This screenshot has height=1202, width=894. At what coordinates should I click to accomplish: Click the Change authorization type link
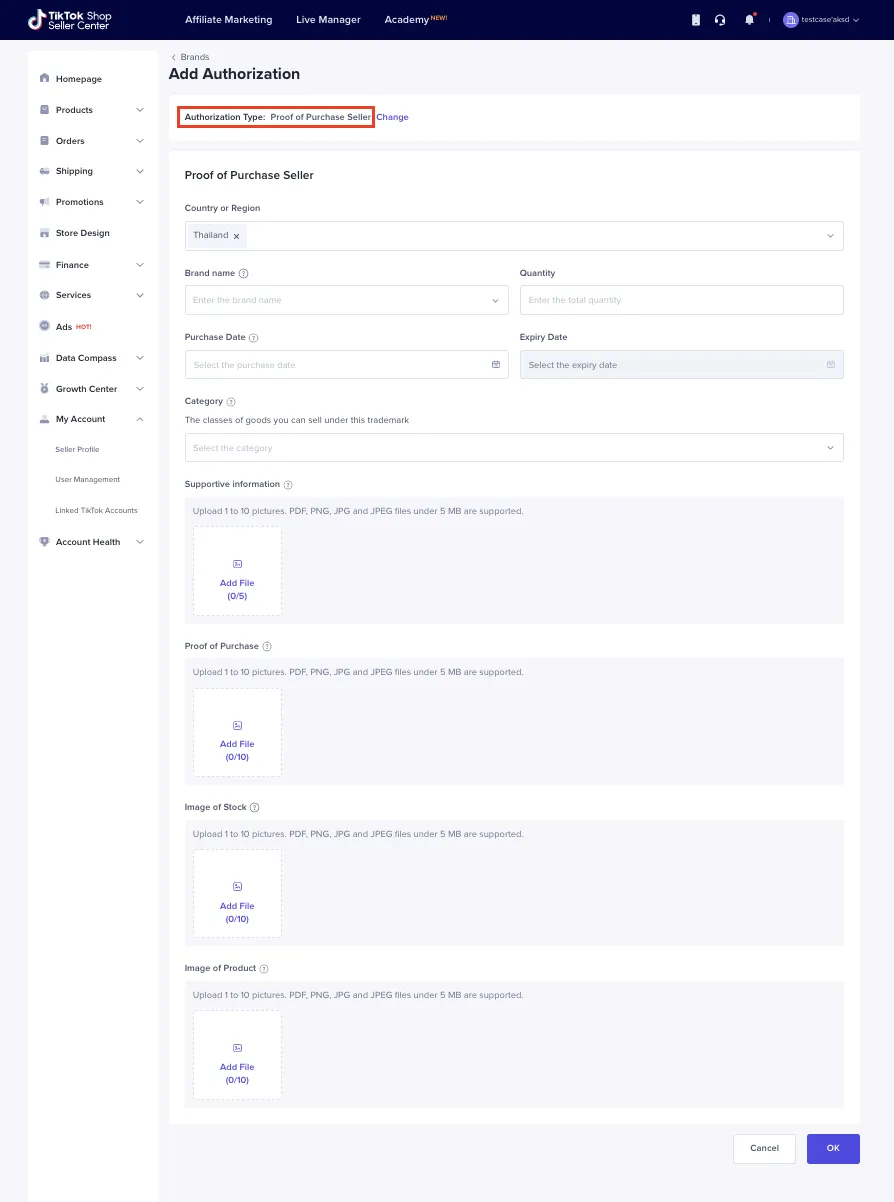coord(392,117)
